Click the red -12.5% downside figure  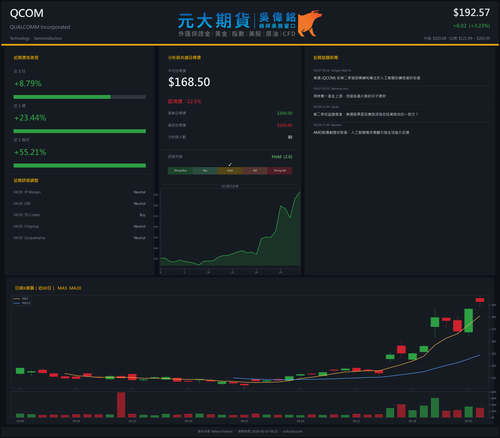(193, 101)
